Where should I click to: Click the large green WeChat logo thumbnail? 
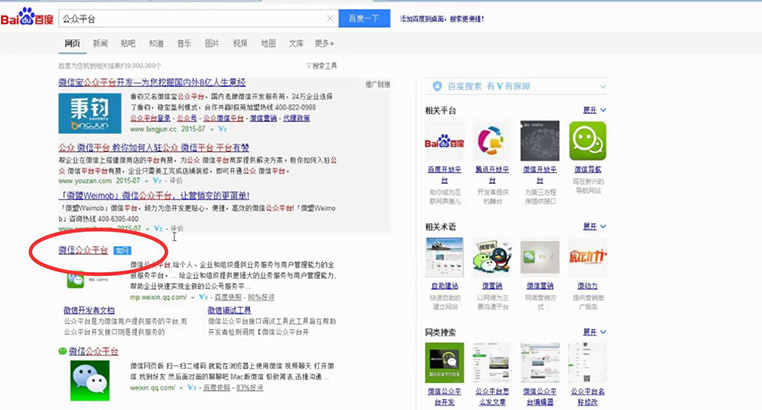[90, 381]
